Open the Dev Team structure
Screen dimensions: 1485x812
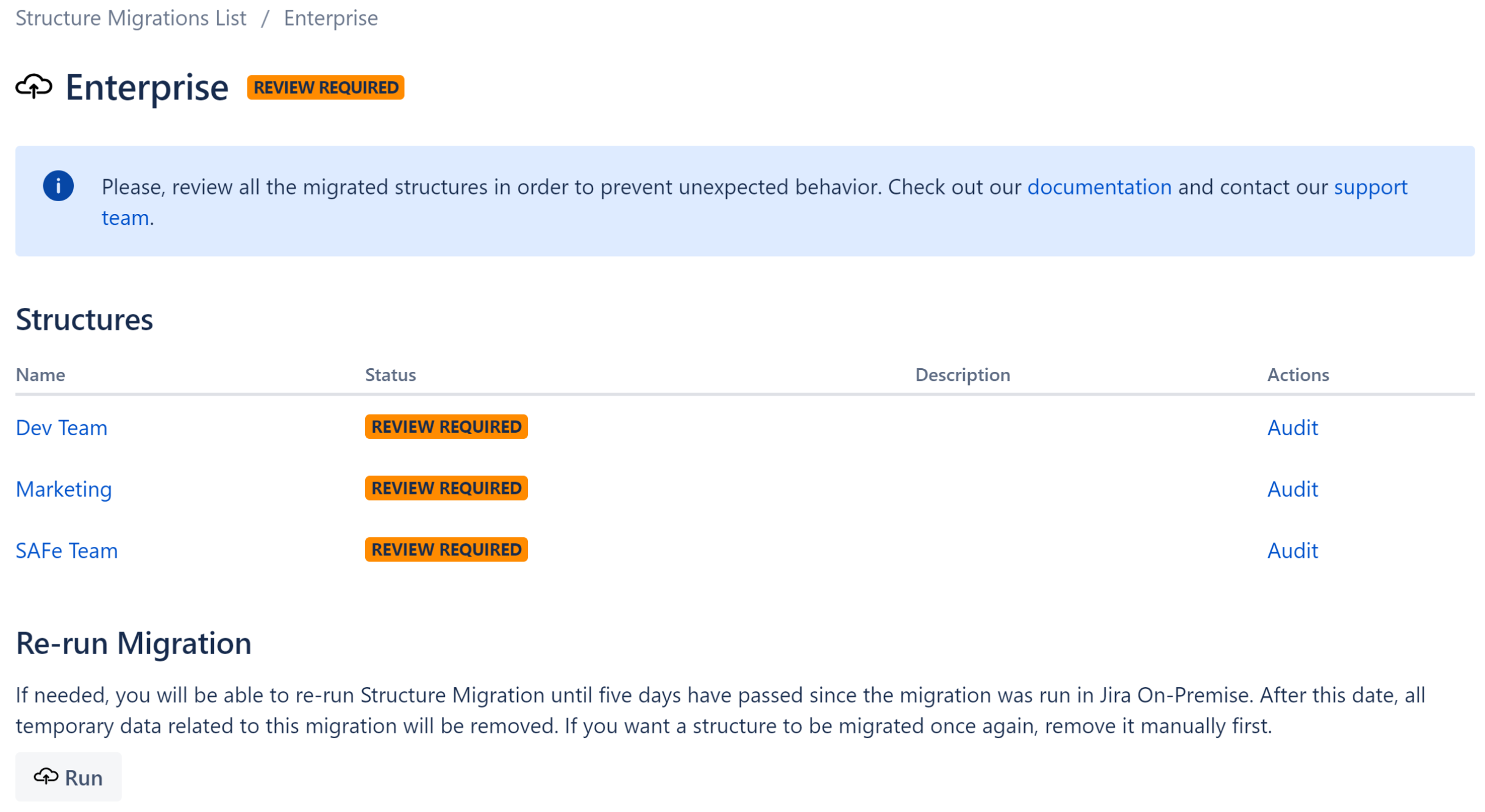point(62,428)
